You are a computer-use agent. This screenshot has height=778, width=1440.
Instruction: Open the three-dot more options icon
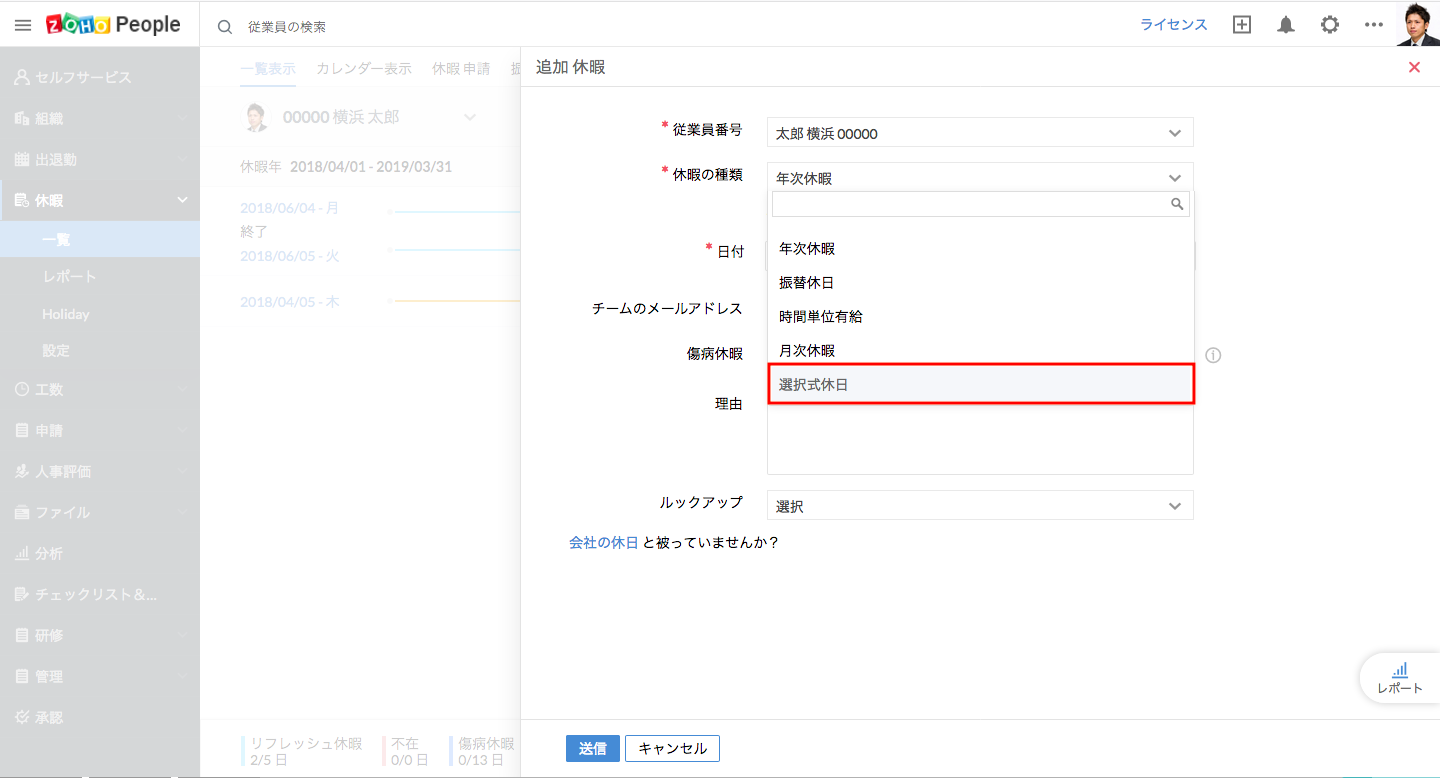pos(1374,25)
